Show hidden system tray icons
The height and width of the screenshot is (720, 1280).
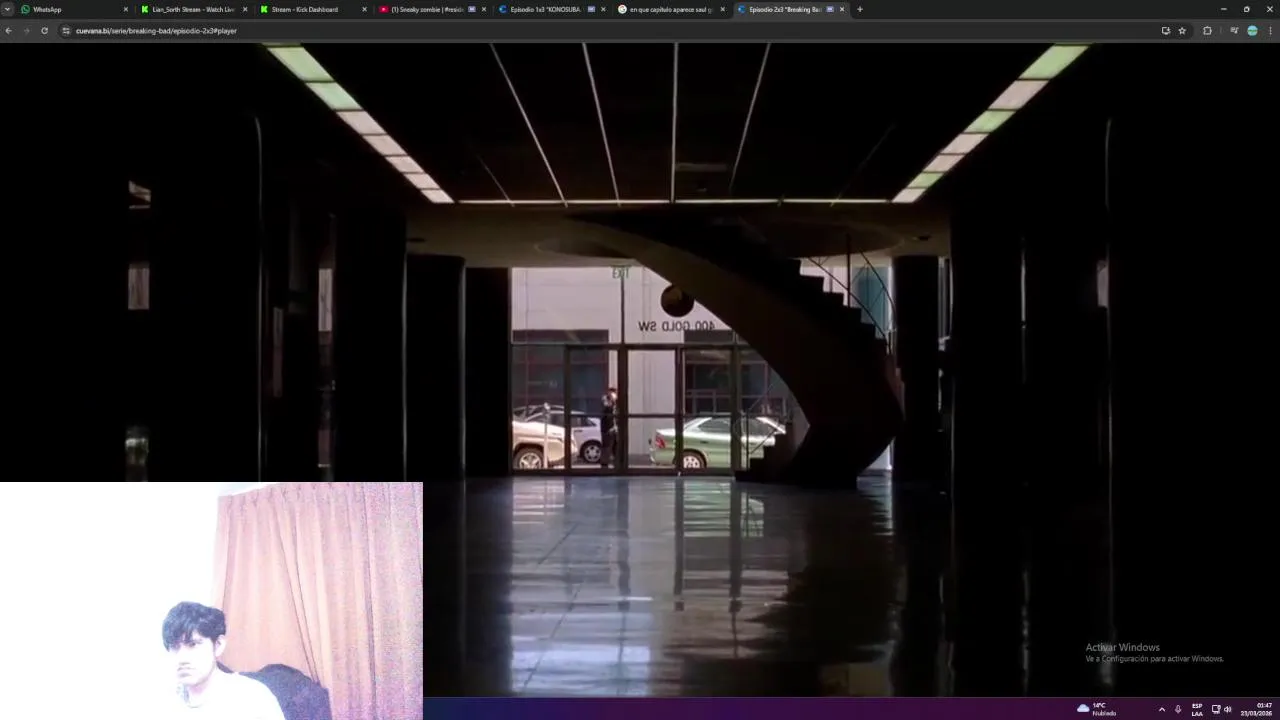[1161, 709]
